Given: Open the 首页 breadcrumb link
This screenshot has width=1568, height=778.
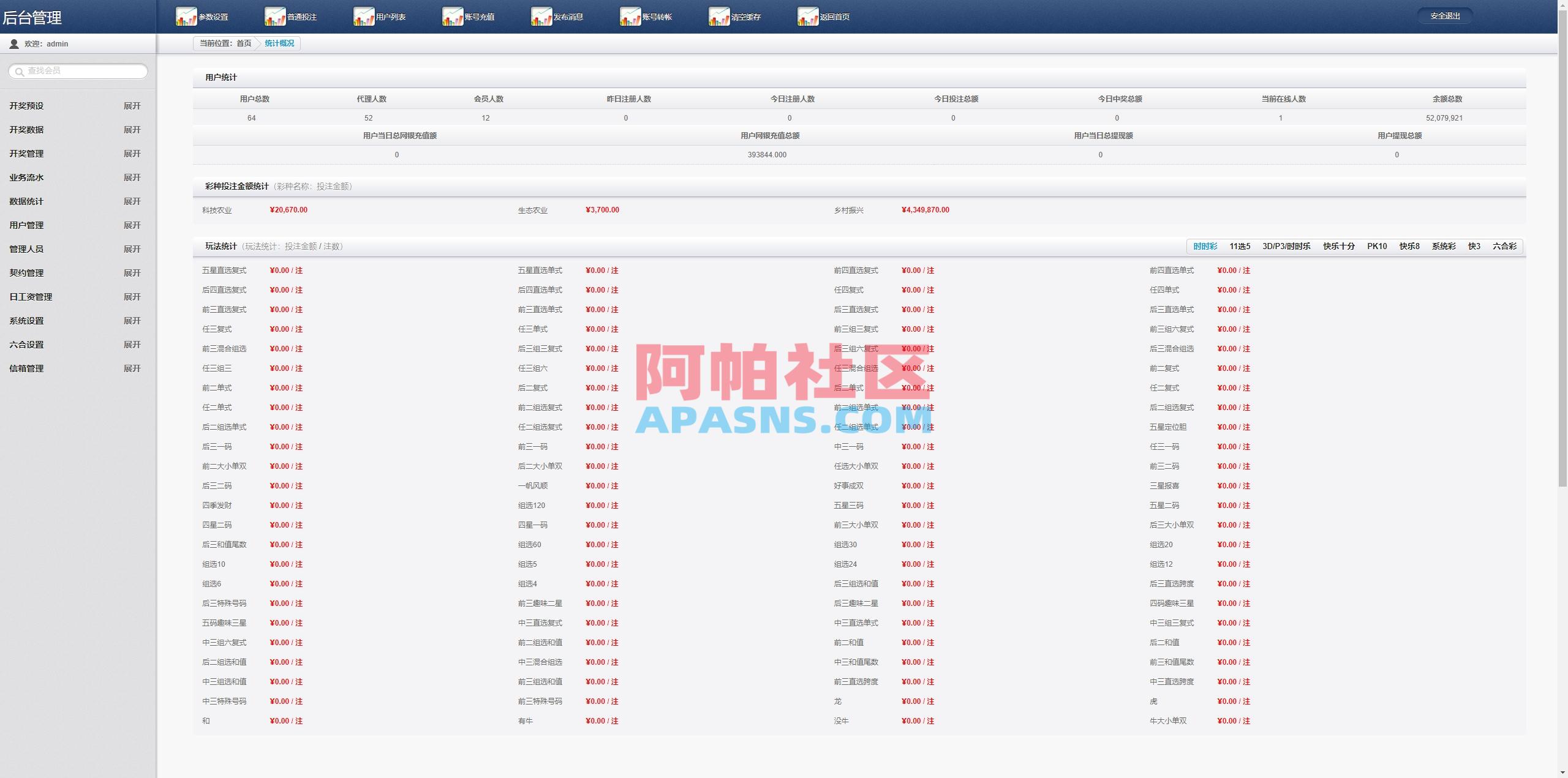Looking at the screenshot, I should (x=244, y=43).
